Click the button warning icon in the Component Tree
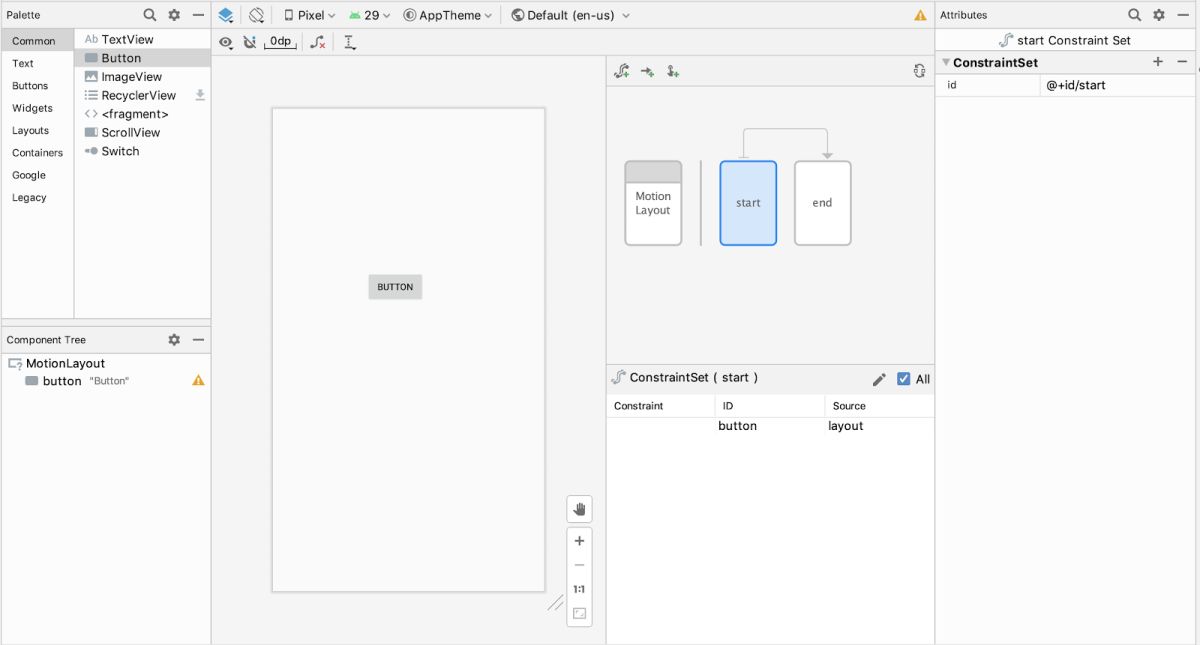Image resolution: width=1200 pixels, height=645 pixels. (198, 381)
